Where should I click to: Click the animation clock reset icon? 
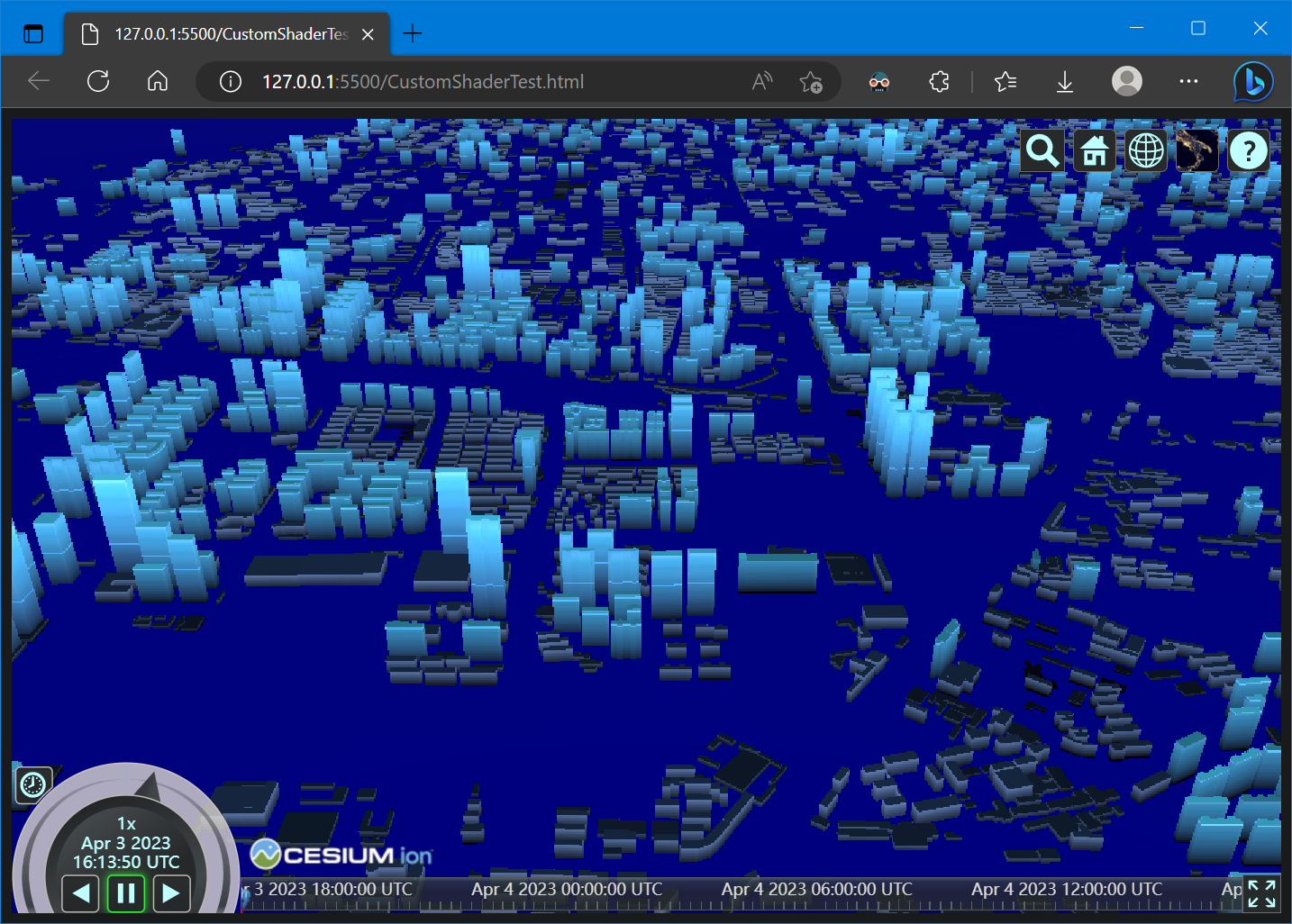pyautogui.click(x=33, y=784)
